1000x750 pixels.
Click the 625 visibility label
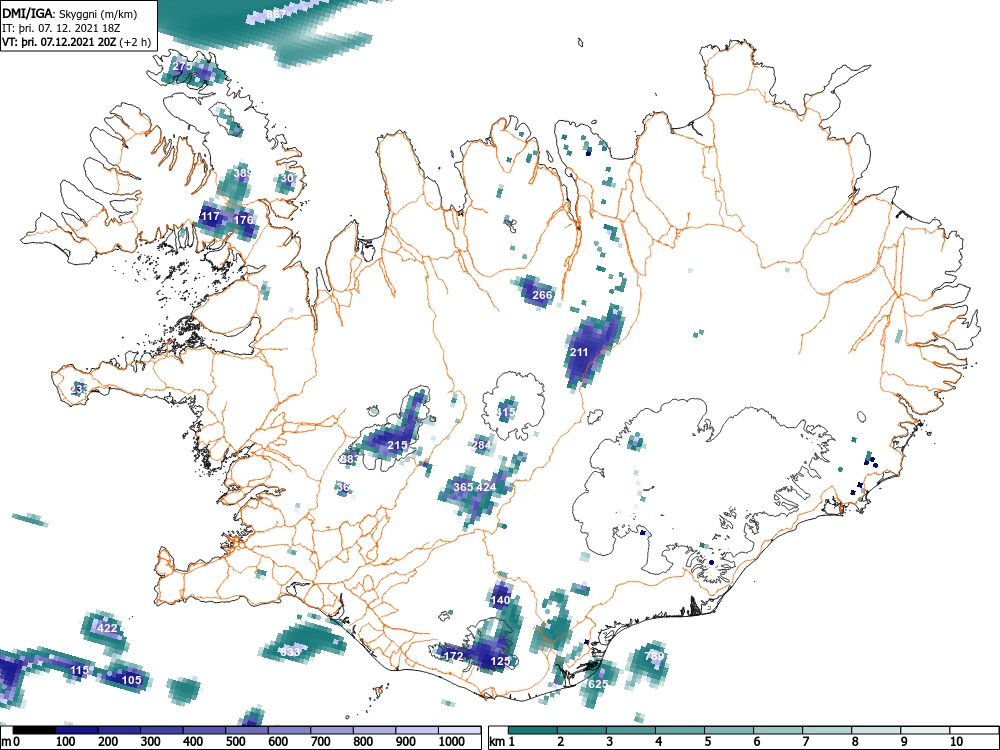598,684
